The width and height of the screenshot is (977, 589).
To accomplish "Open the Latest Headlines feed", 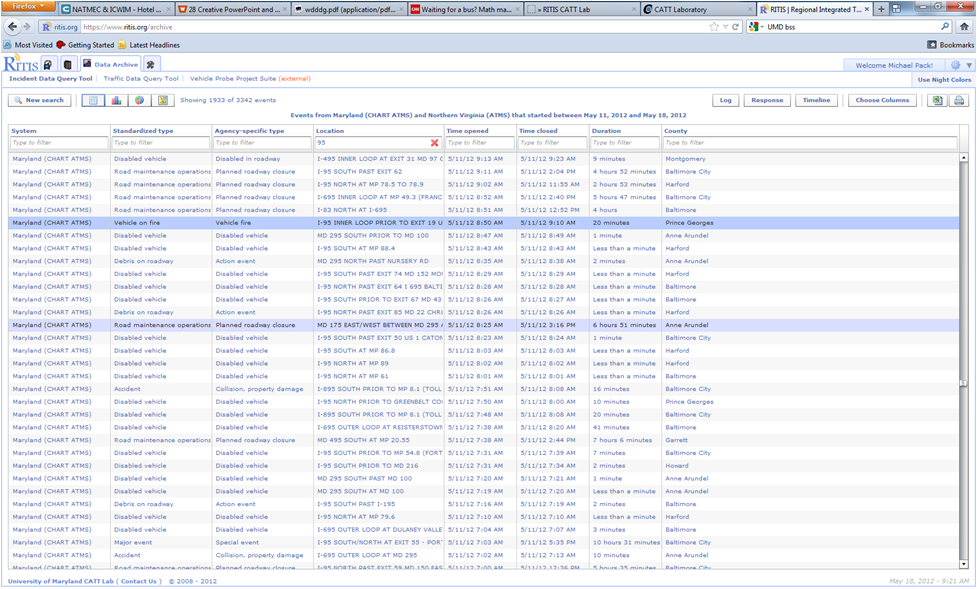I will [149, 45].
